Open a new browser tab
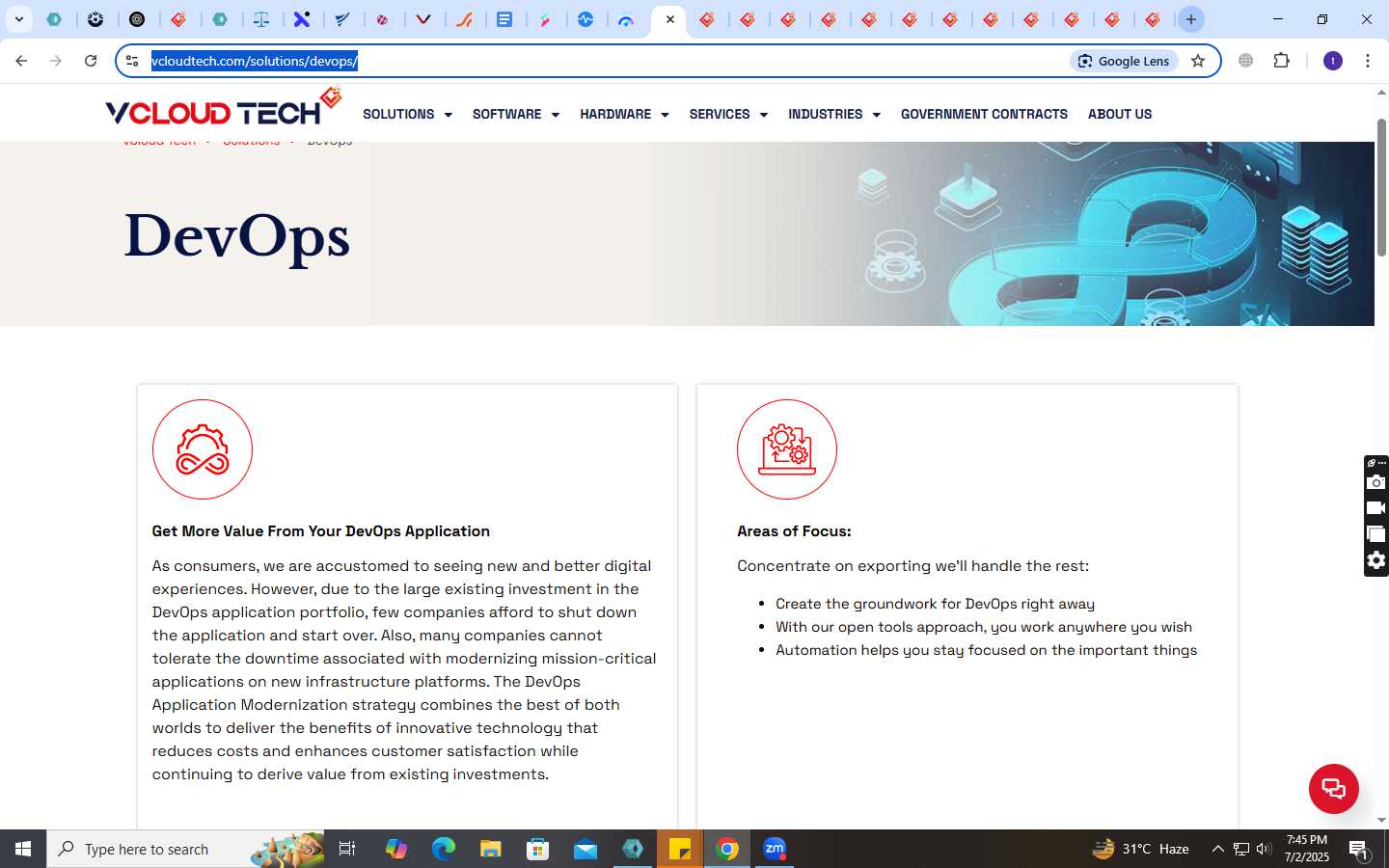 click(x=1191, y=19)
